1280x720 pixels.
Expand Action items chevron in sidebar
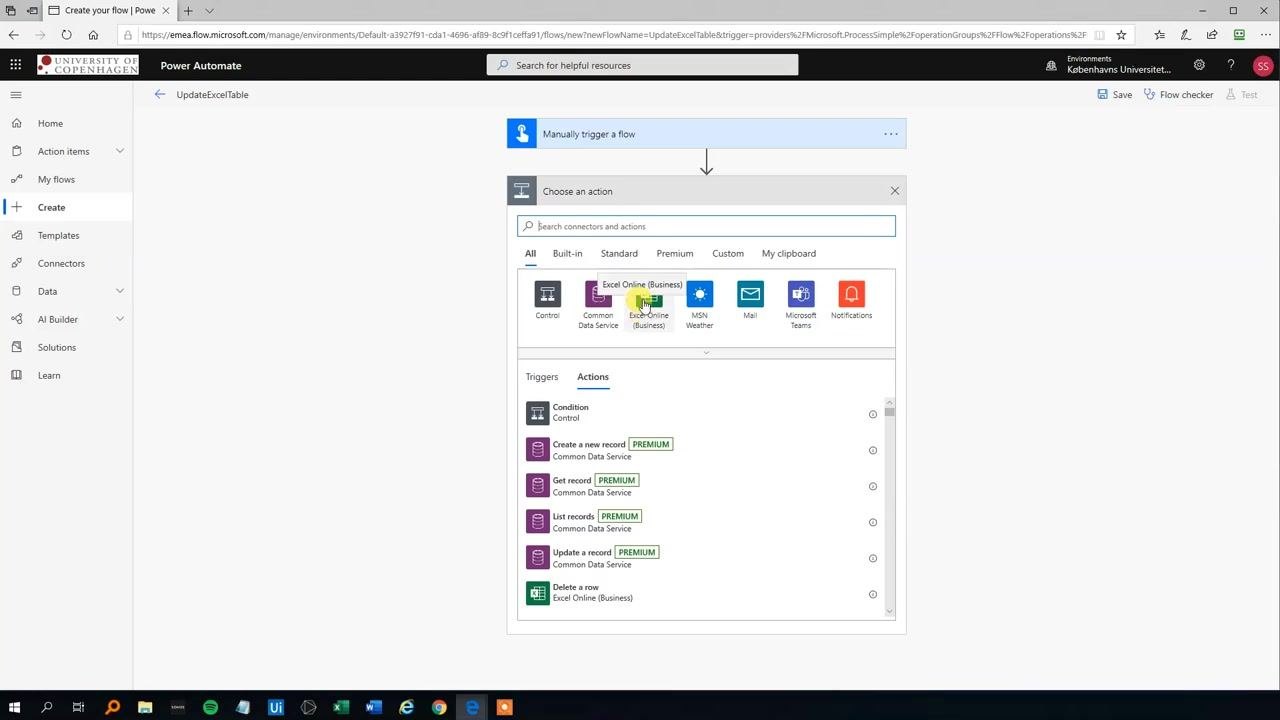click(x=120, y=151)
